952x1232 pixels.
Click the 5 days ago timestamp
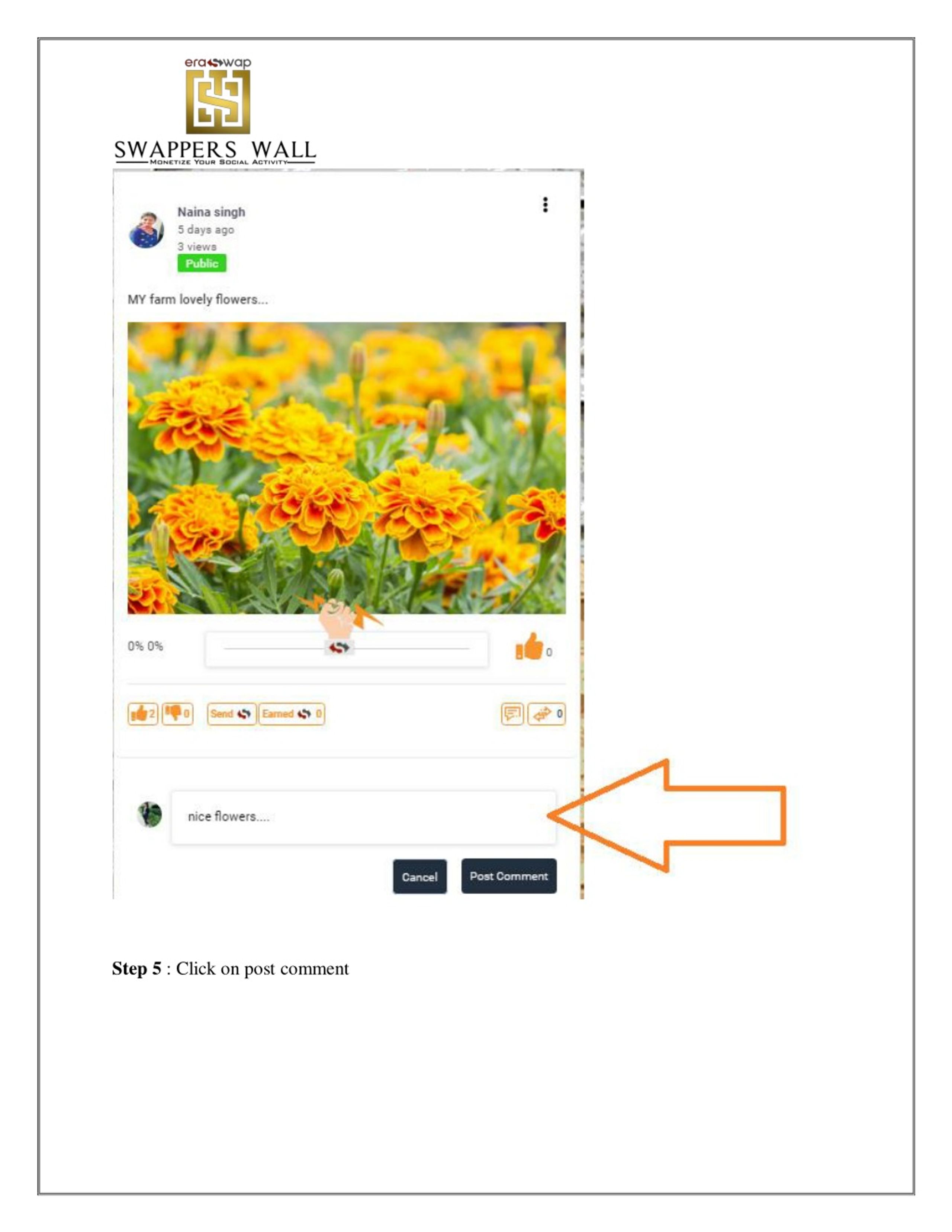[206, 229]
